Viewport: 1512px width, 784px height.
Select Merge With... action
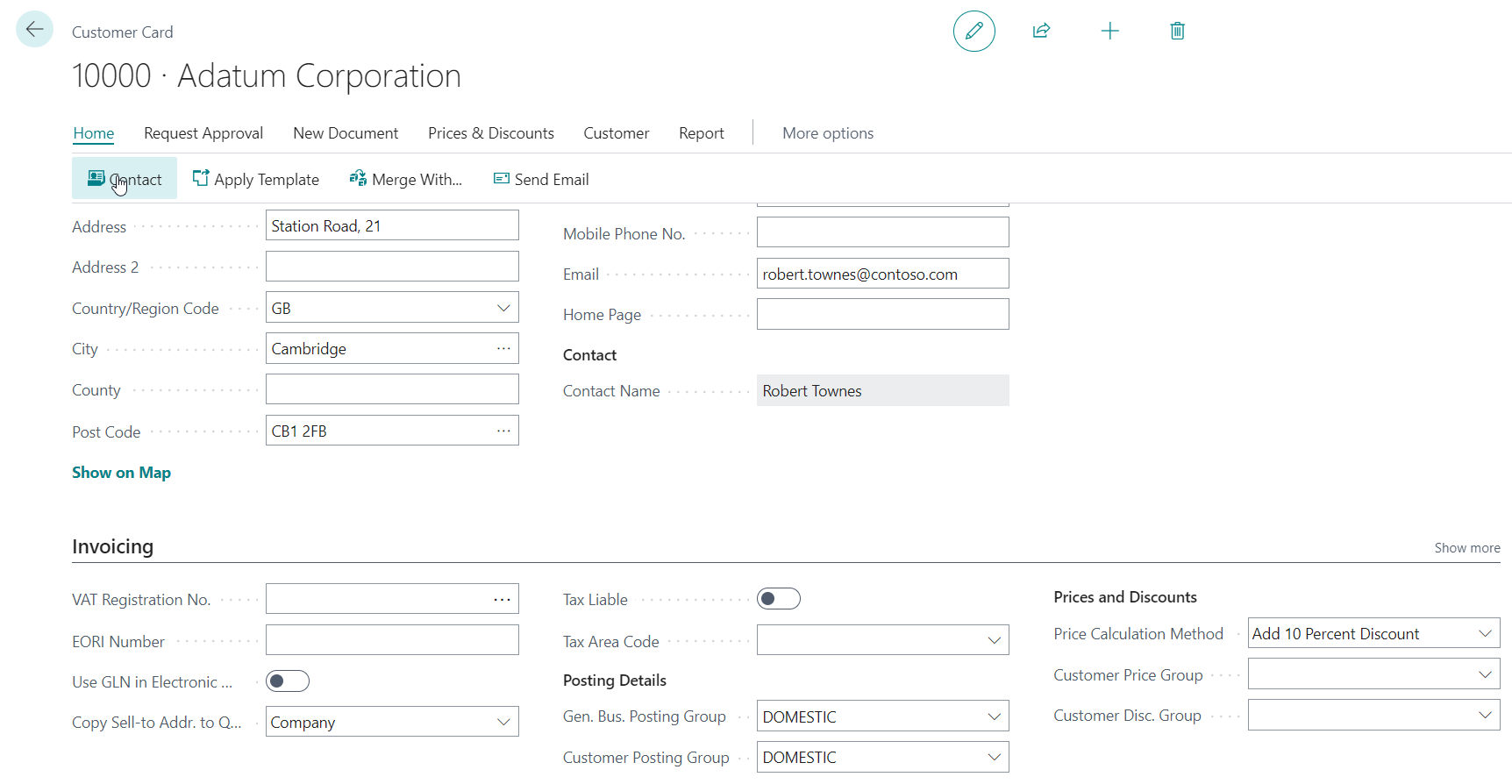coord(405,179)
